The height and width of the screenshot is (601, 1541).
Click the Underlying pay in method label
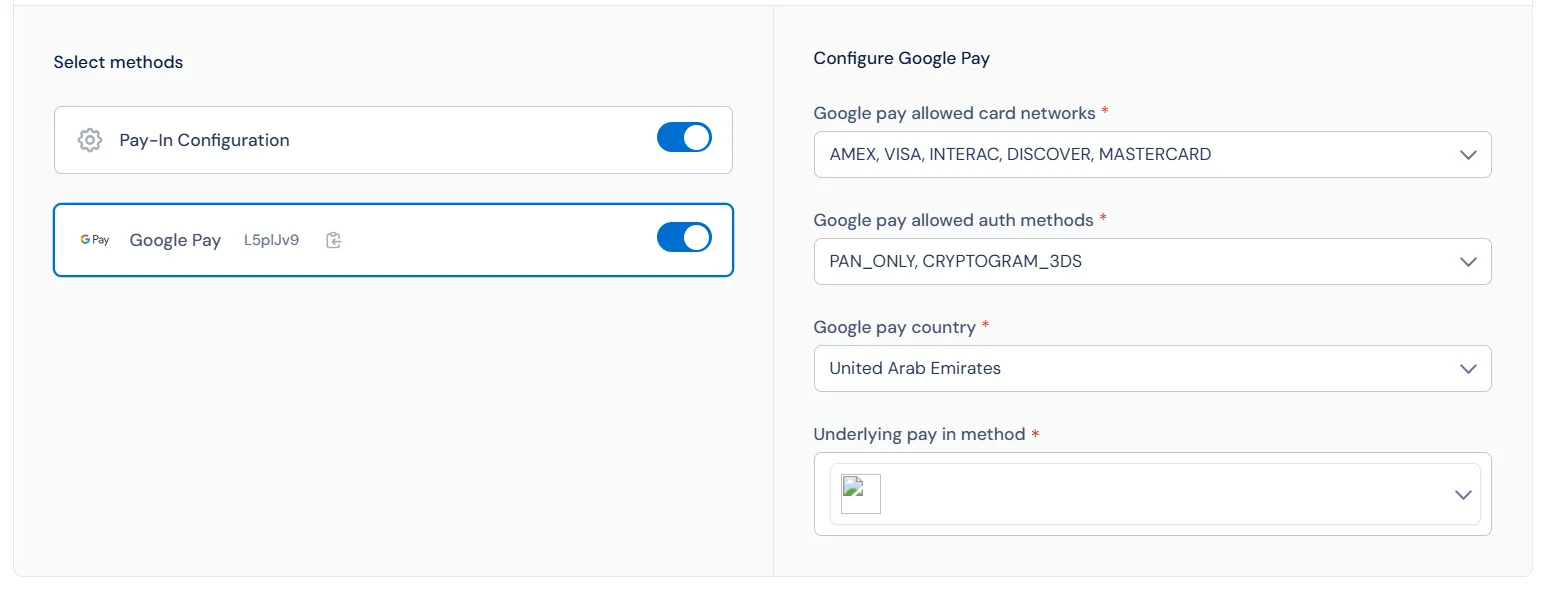click(x=919, y=434)
